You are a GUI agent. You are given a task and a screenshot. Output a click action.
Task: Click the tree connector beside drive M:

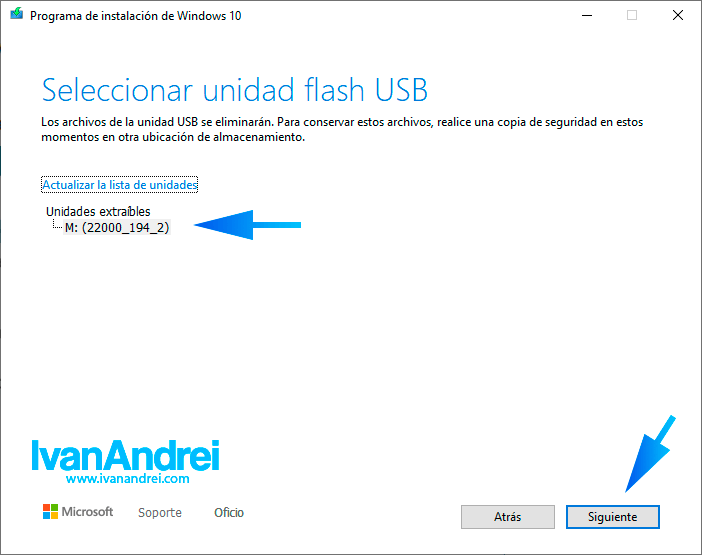click(x=57, y=224)
